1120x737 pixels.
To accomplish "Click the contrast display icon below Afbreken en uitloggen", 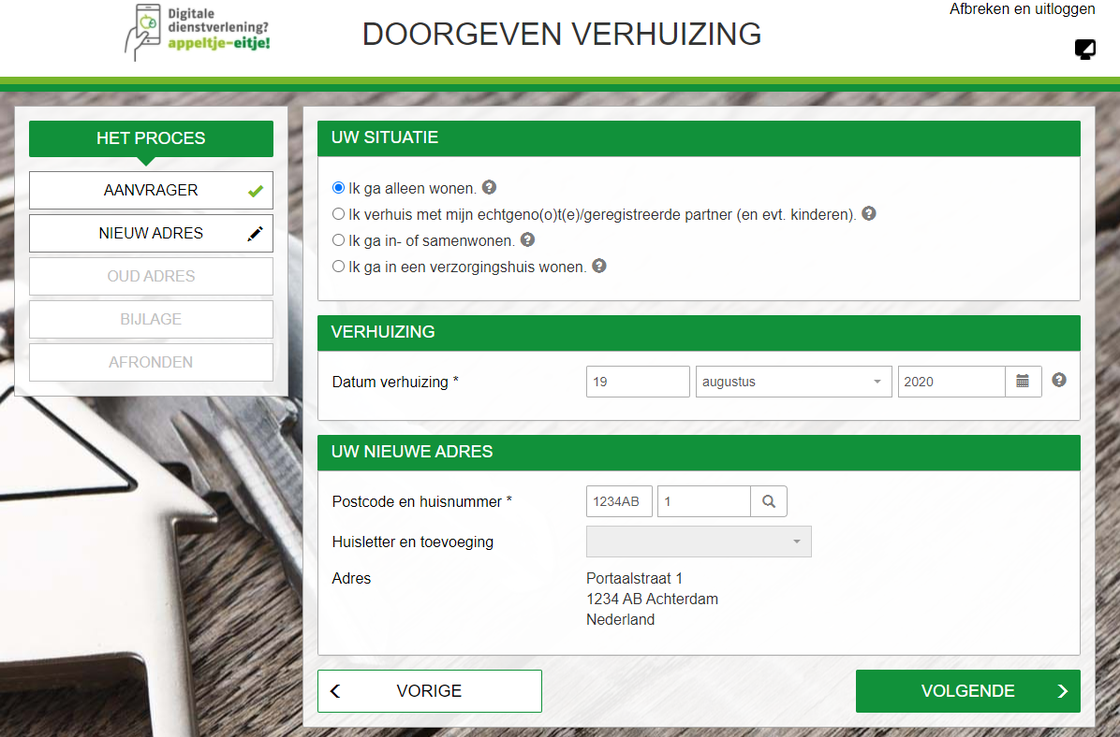I will coord(1085,49).
